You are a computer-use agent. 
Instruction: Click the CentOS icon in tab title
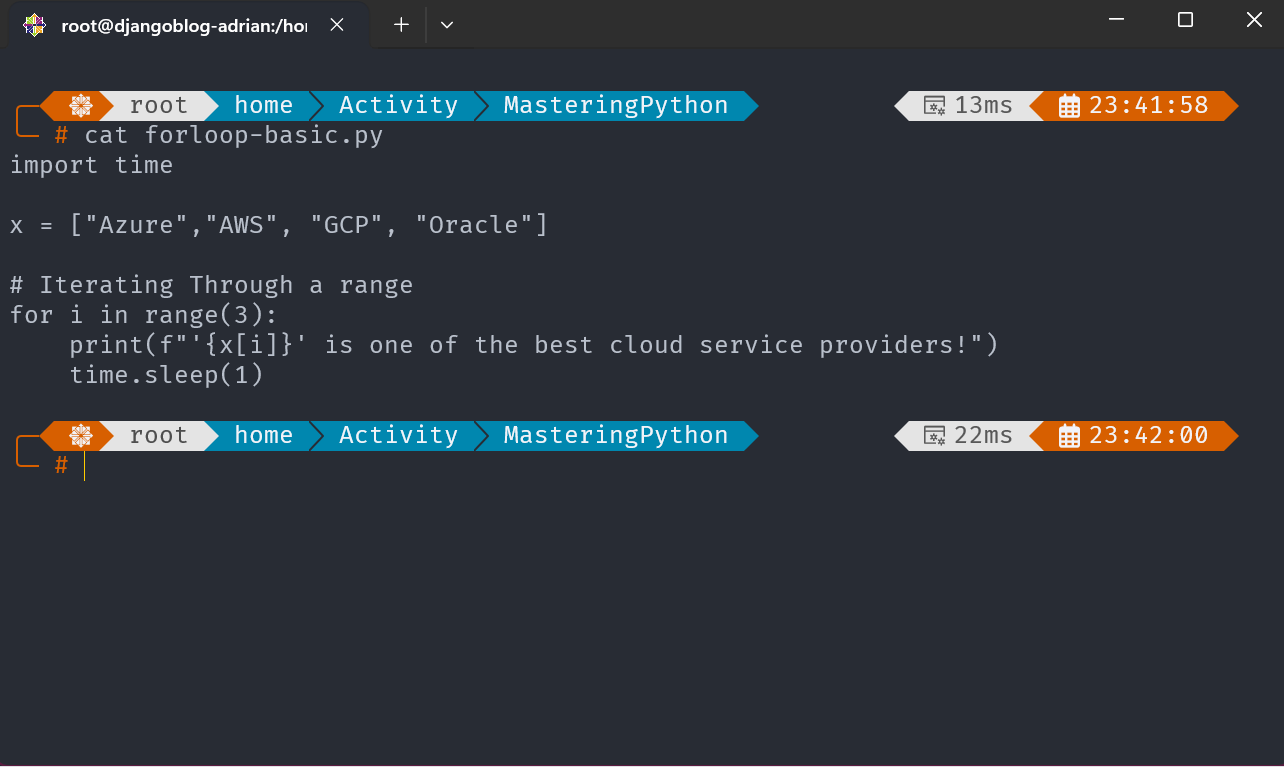pos(34,25)
